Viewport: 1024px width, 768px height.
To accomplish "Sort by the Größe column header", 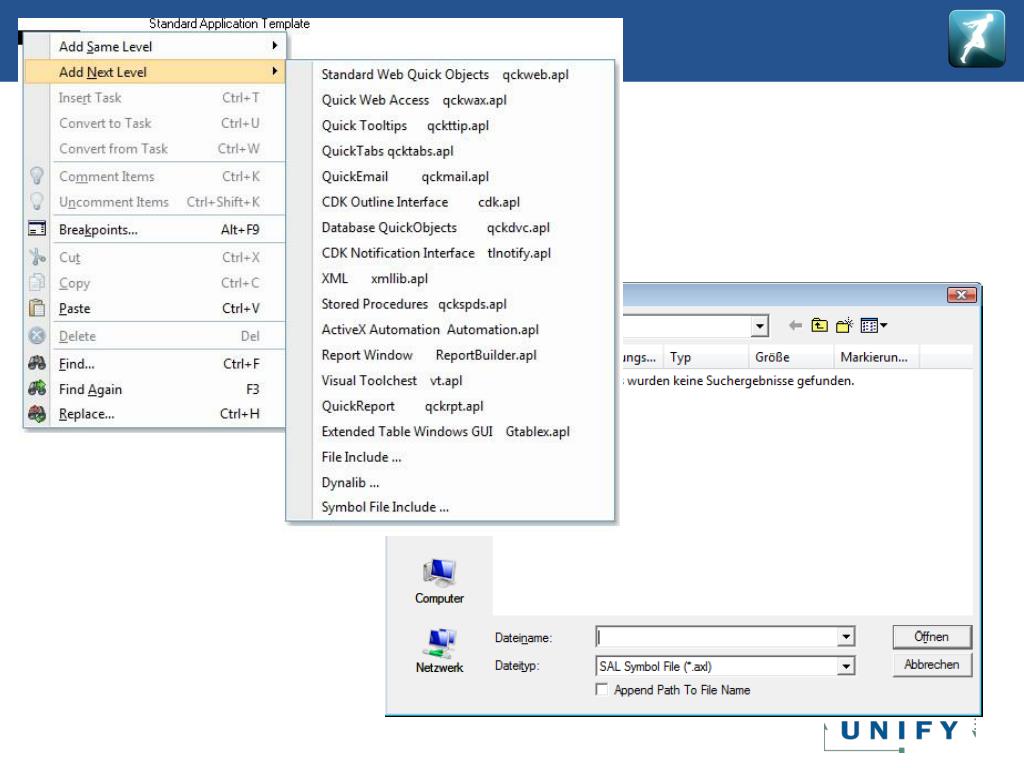I will (x=790, y=357).
